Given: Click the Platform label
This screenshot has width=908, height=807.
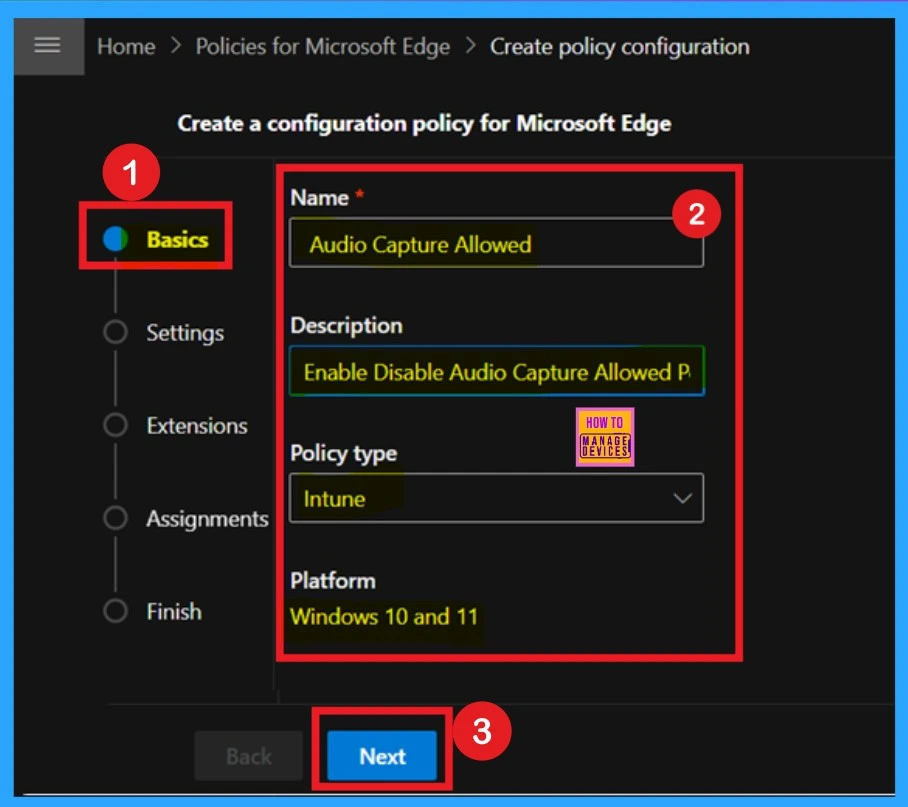Looking at the screenshot, I should point(333,581).
